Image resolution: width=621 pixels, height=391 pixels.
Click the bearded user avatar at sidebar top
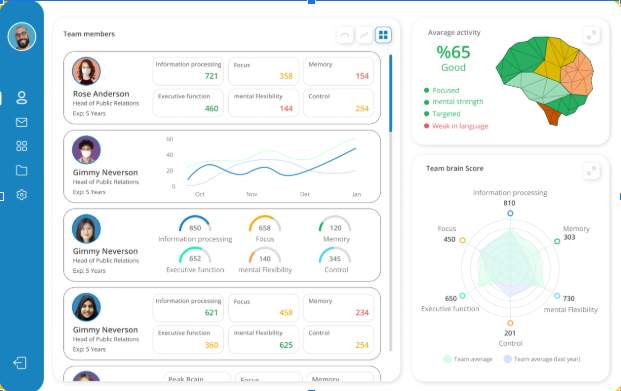[x=22, y=36]
